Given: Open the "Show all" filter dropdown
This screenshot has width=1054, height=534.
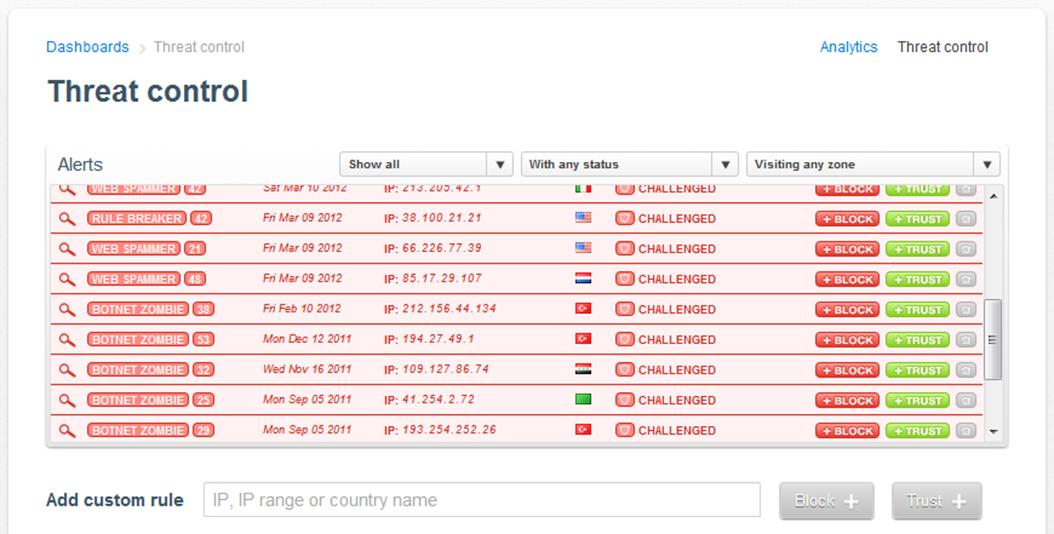Looking at the screenshot, I should click(426, 165).
